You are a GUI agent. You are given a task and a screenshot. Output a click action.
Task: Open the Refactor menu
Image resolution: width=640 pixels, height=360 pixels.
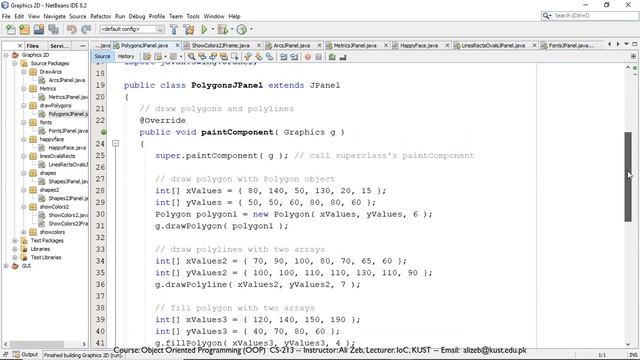coord(100,16)
